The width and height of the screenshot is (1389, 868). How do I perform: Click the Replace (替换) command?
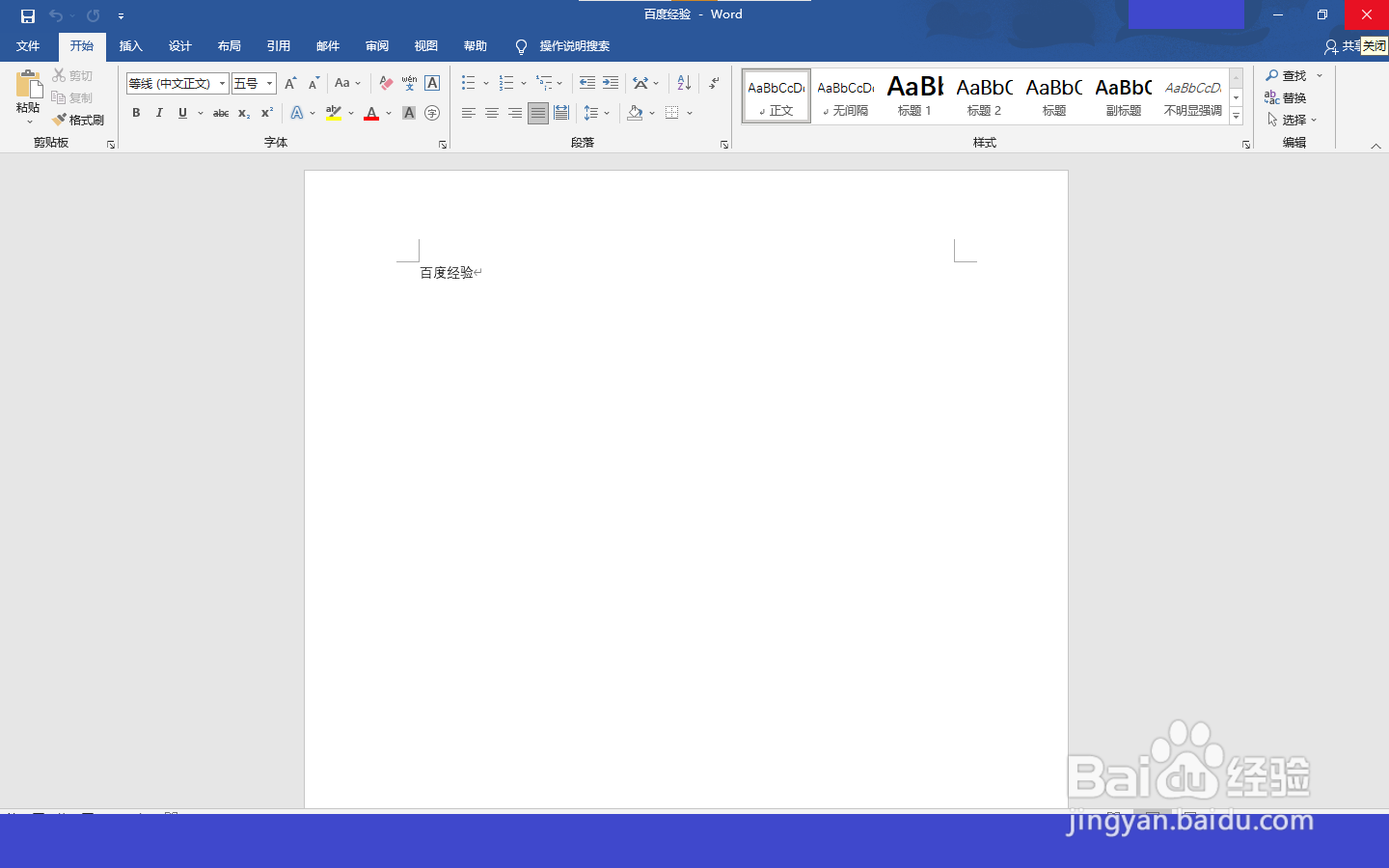point(1286,97)
